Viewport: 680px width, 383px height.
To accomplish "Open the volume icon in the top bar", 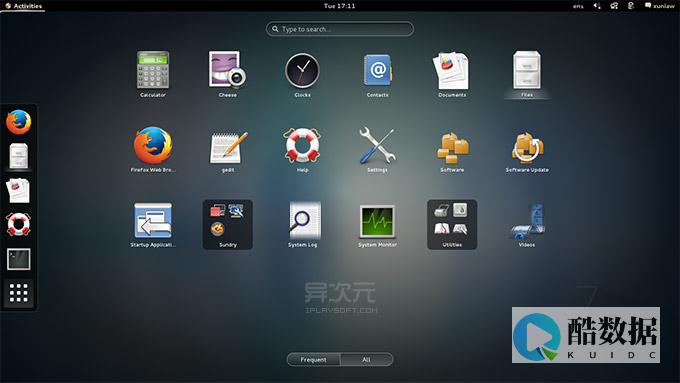I will pyautogui.click(x=597, y=6).
